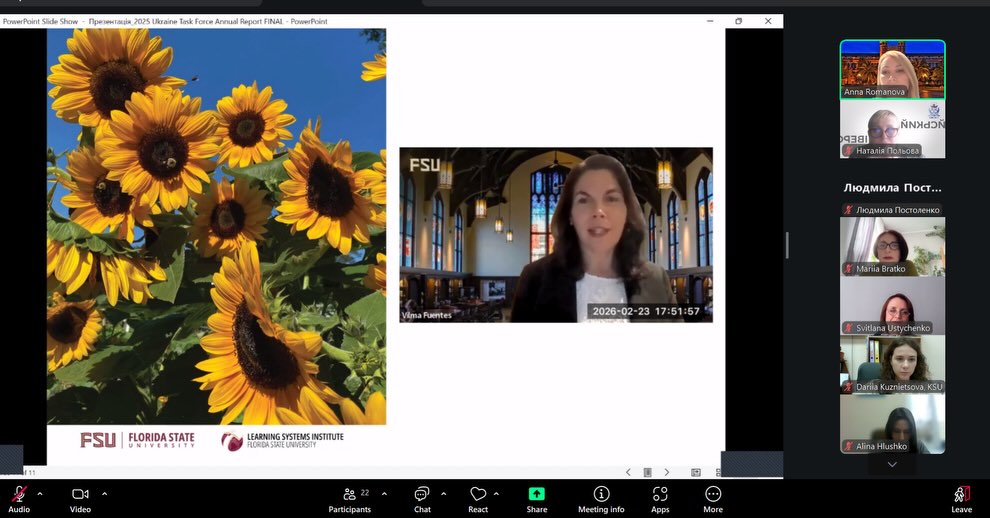The image size is (990, 518).
Task: Go to the previous slide arrow in slideshow
Action: 628,472
